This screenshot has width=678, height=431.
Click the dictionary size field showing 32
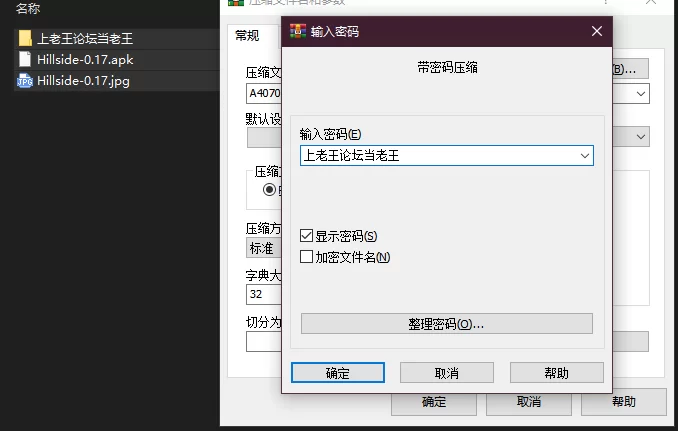tap(264, 294)
